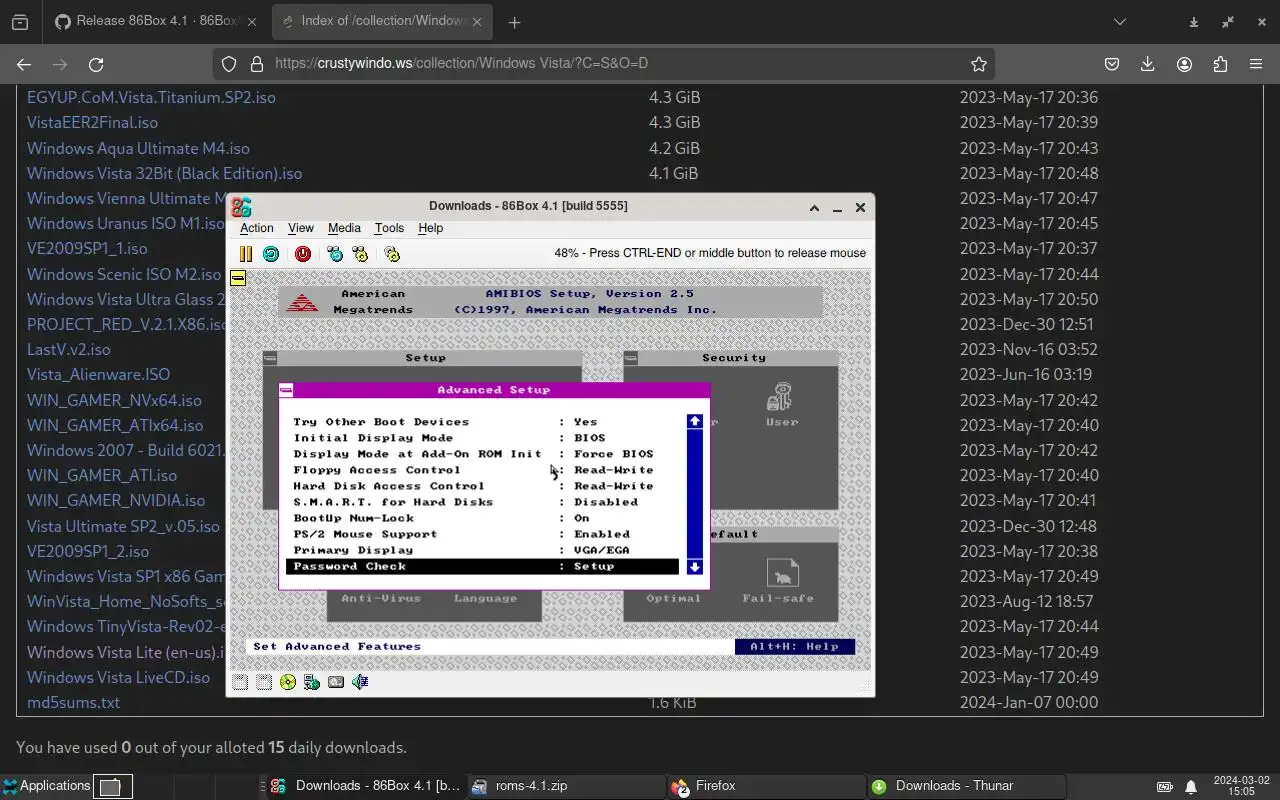Send Ctrl+Alt+Del via toolbar icon

(335, 254)
